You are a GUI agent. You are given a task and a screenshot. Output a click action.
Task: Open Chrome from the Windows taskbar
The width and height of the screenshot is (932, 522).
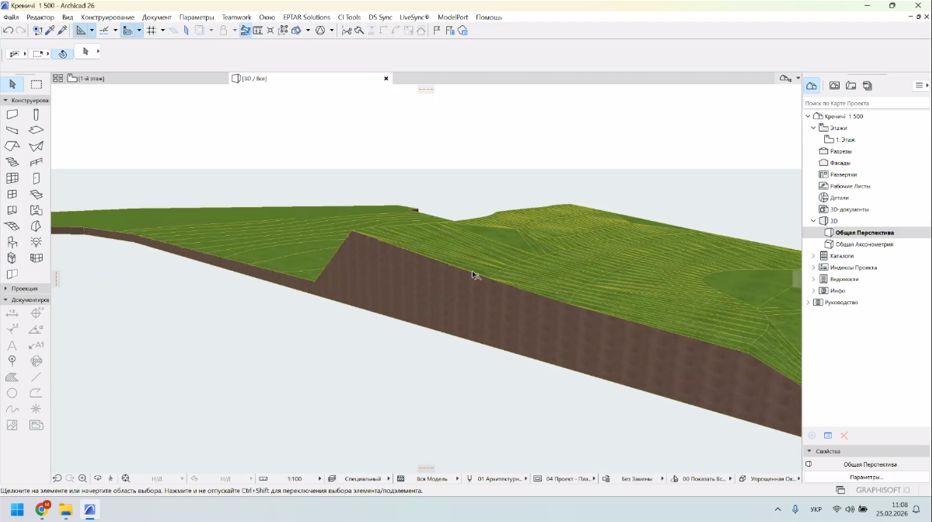click(x=41, y=510)
